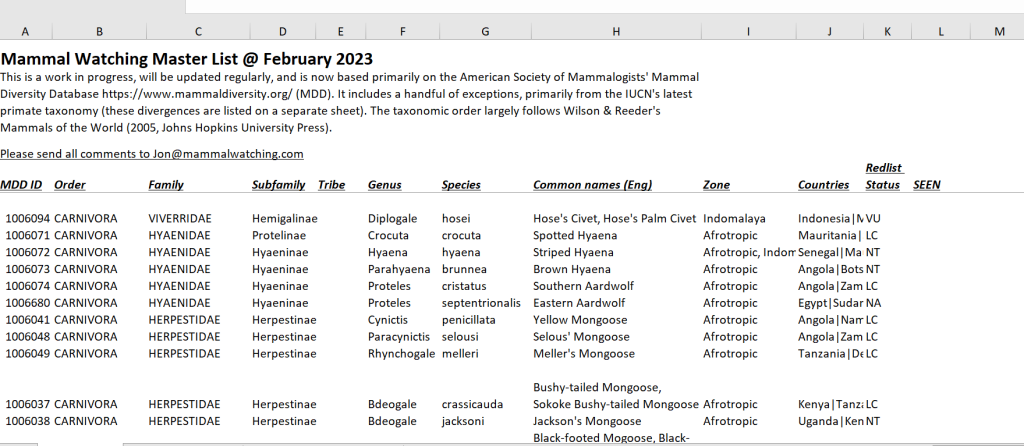This screenshot has width=1024, height=446.
Task: Click the Countries header cell
Action: tap(824, 185)
